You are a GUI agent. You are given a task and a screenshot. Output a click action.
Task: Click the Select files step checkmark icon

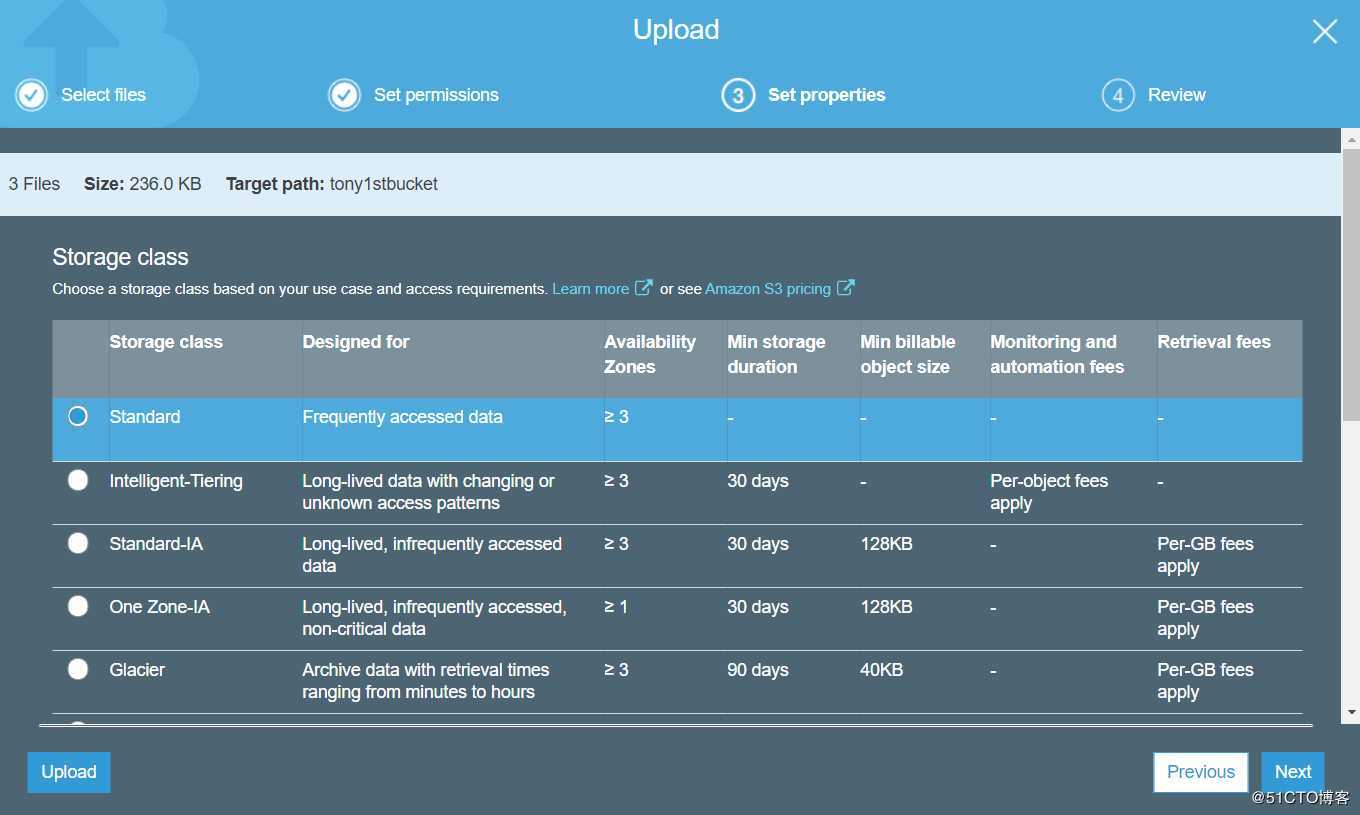click(x=32, y=95)
